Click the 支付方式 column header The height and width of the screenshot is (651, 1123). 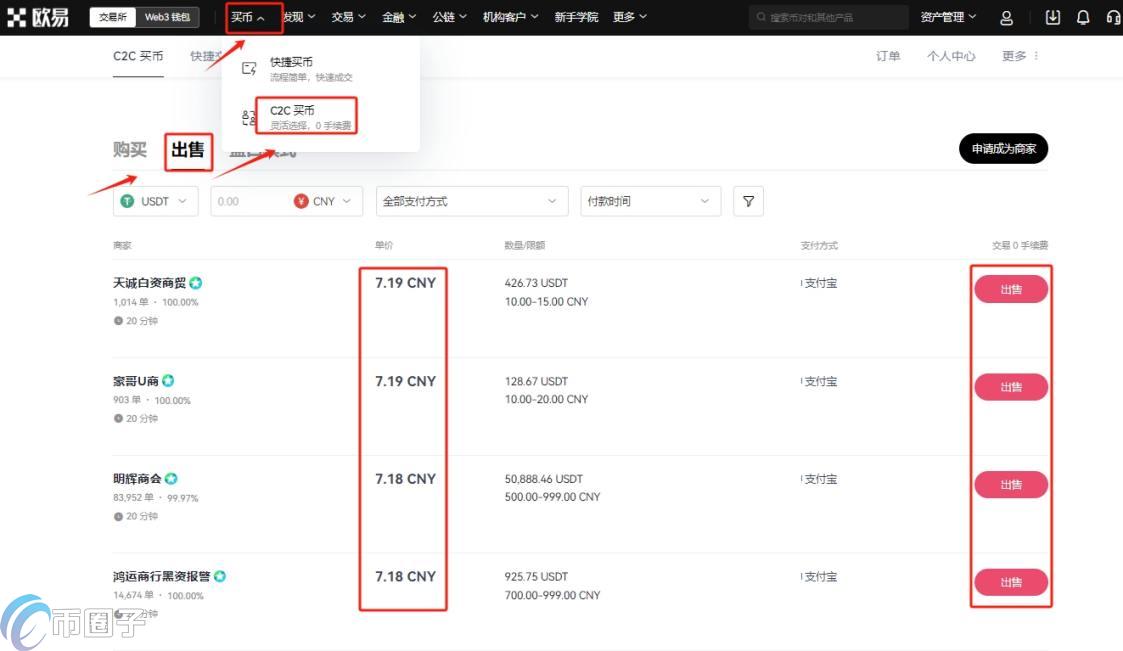(819, 246)
